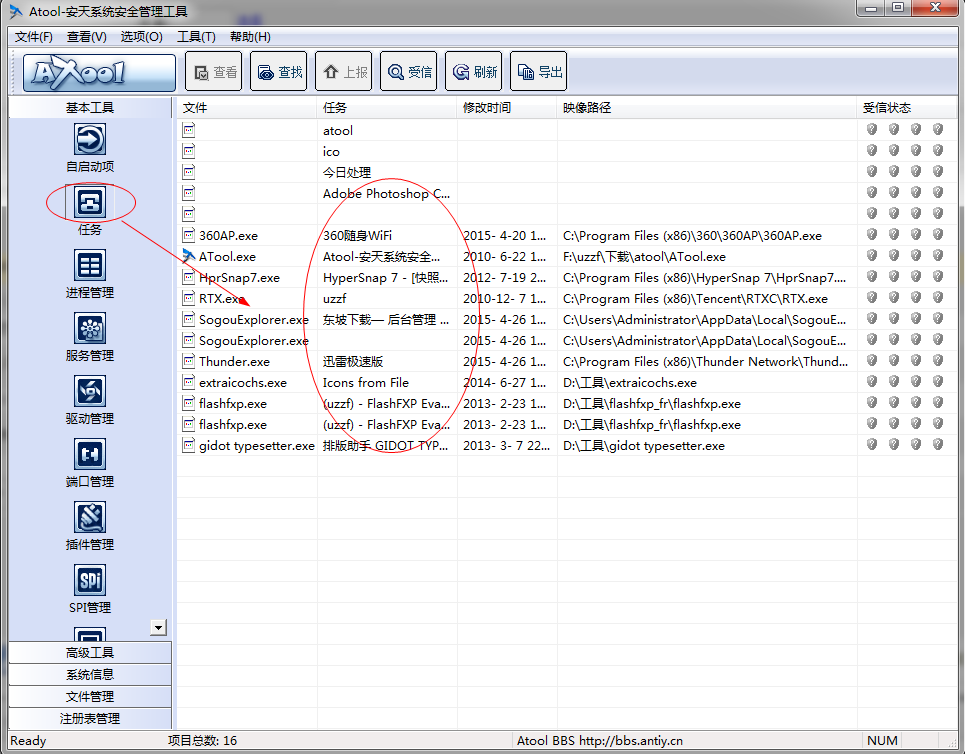Click the Ready status text
Viewport: 965px width, 754px height.
coord(28,740)
